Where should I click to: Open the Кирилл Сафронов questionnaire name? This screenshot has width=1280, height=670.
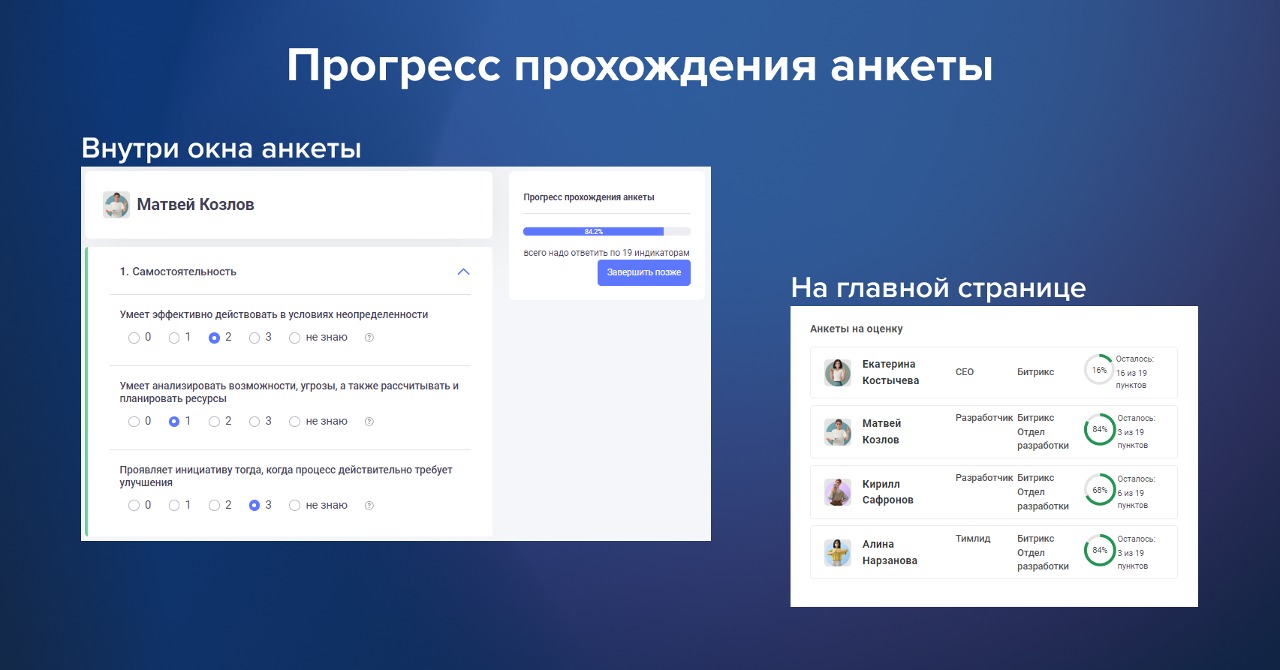pos(888,492)
